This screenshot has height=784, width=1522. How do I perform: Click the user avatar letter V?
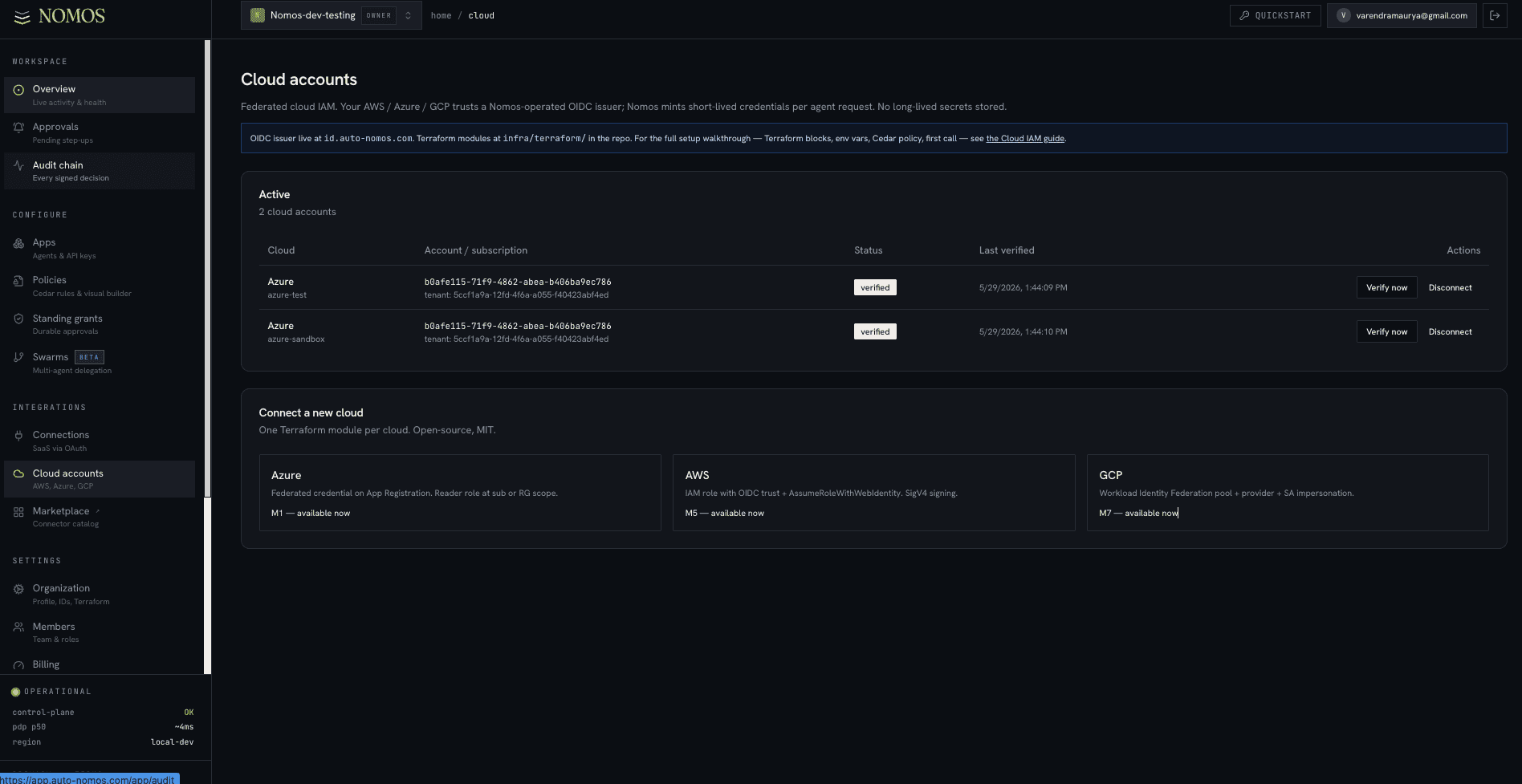[x=1343, y=15]
